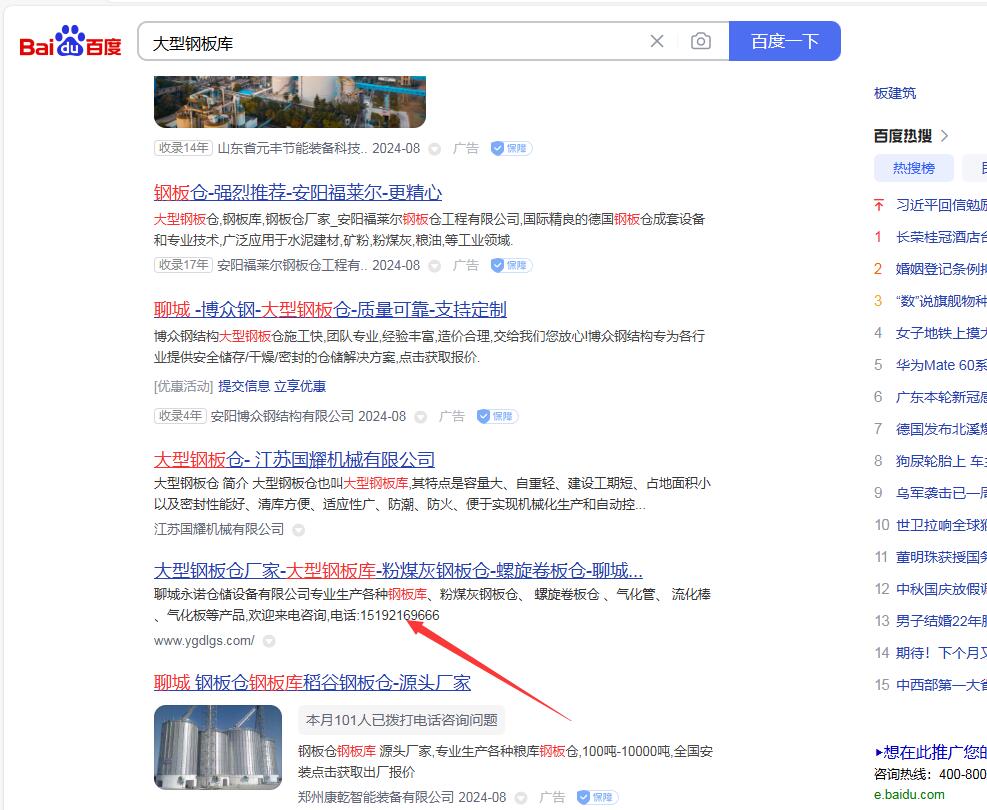Viewport: 987px width, 810px height.
Task: Open hot search 6 广东本轮新冠
Action: point(941,397)
